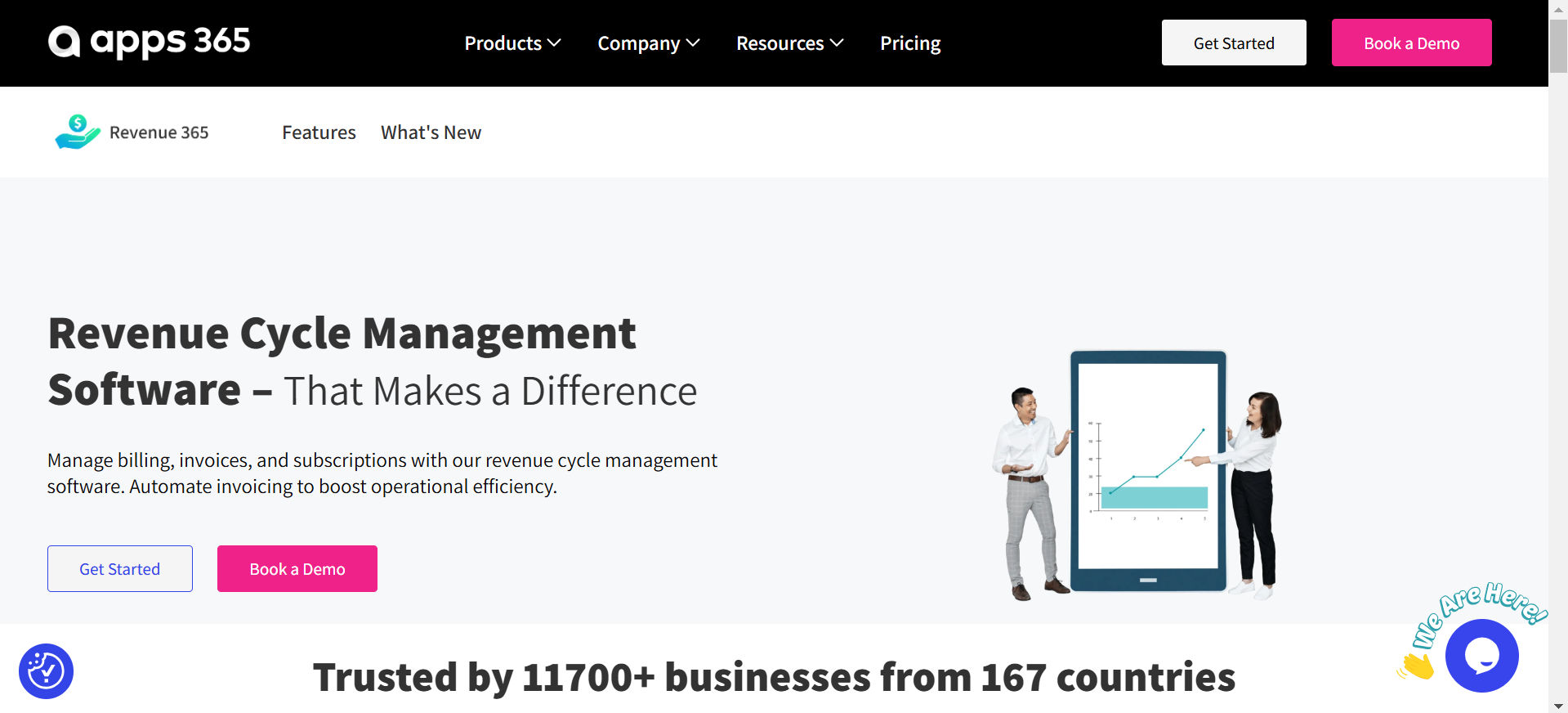Click the 'Trusted by 11700+ businesses' heading
The height and width of the screenshot is (713, 1568).
(774, 677)
